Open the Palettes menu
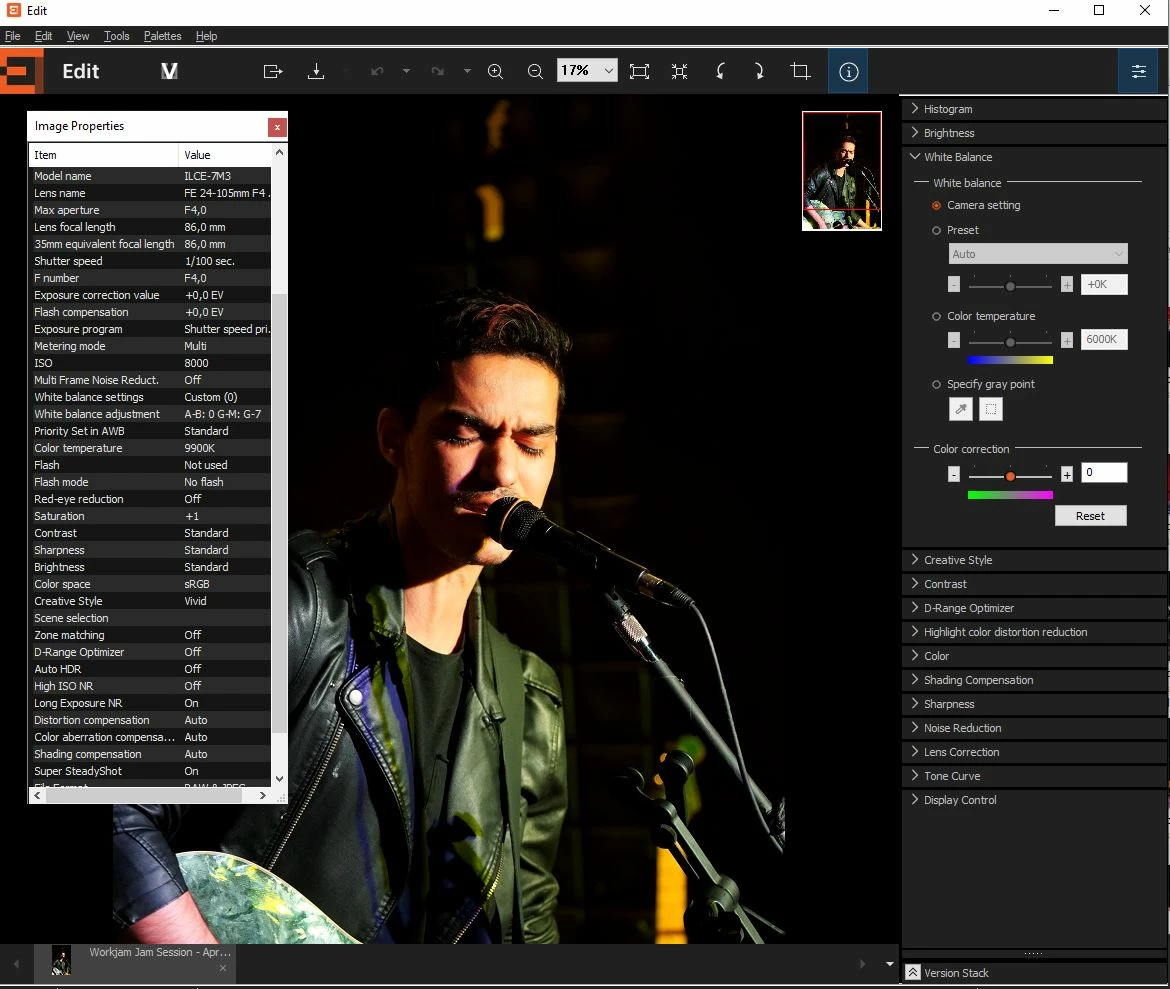This screenshot has height=989, width=1170. [163, 36]
